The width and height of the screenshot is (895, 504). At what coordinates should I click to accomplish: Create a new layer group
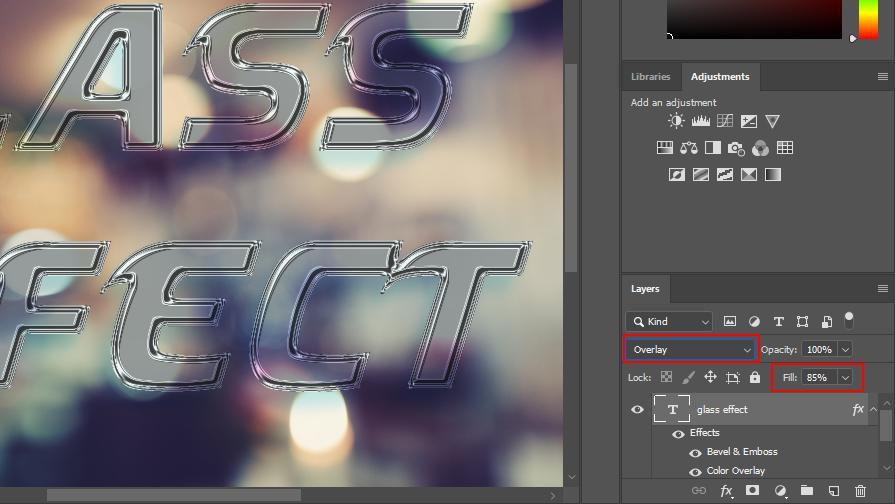point(807,490)
